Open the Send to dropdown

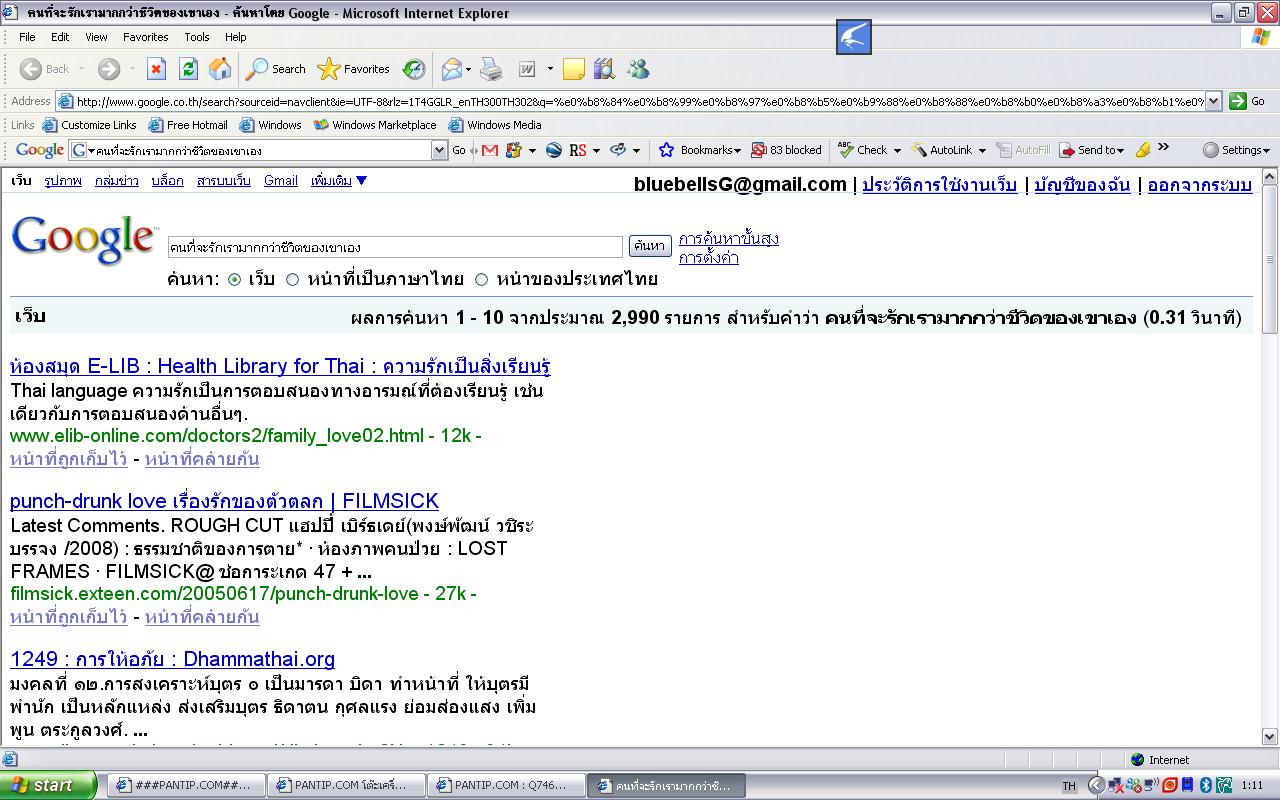(1093, 150)
